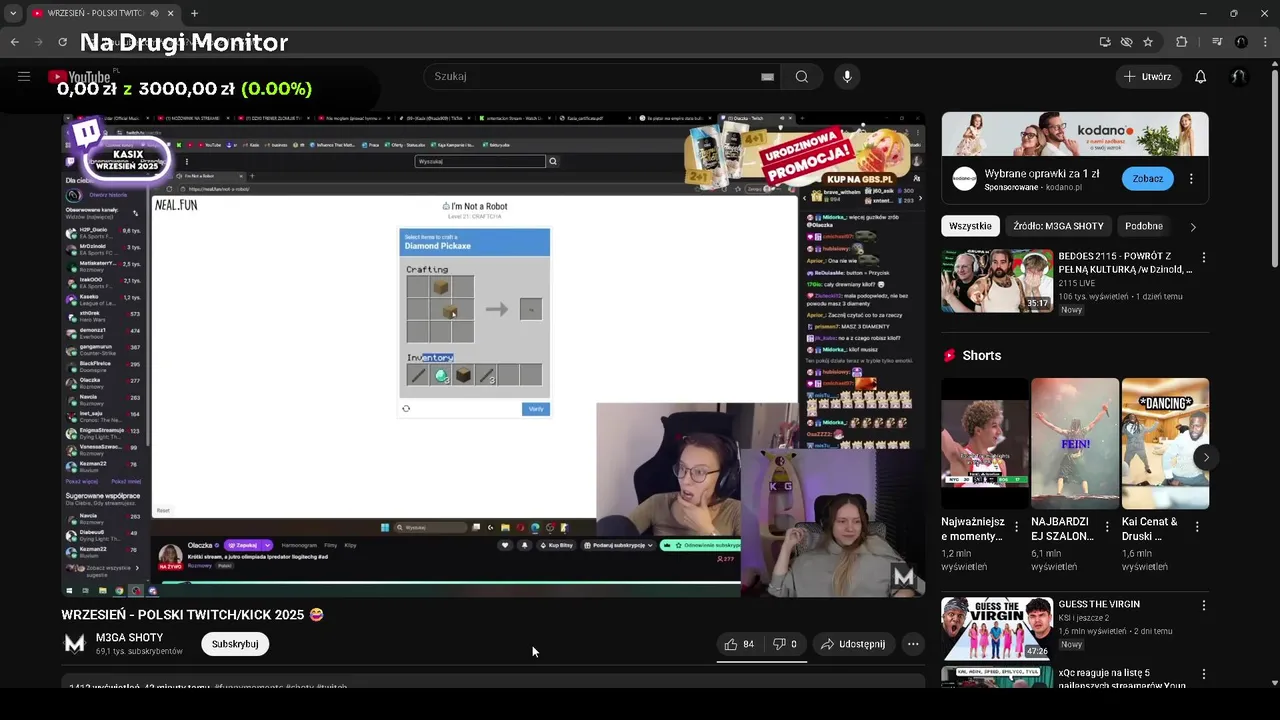Show more filter chips with right arrow

pyautogui.click(x=1193, y=227)
